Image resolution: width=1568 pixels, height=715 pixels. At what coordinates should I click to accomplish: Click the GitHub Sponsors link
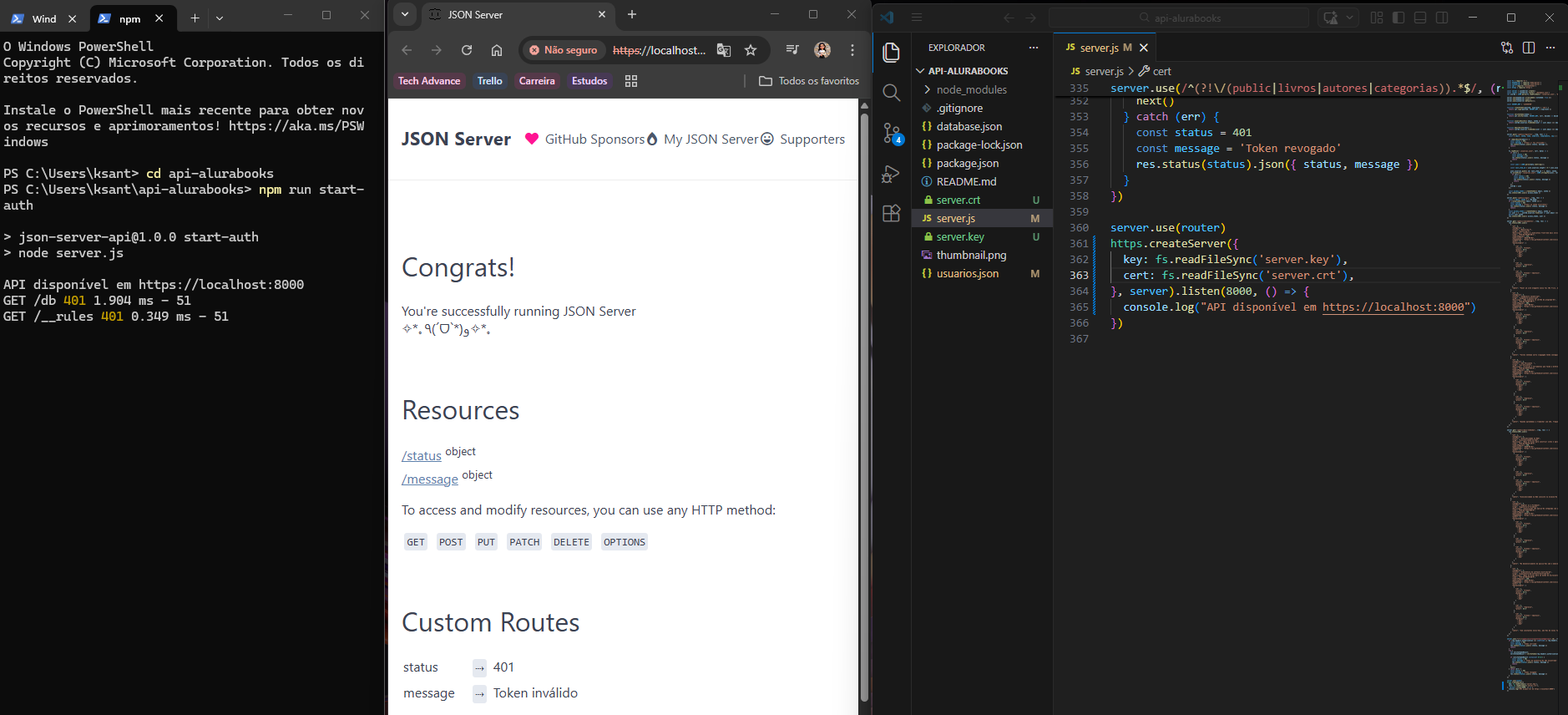pos(594,139)
